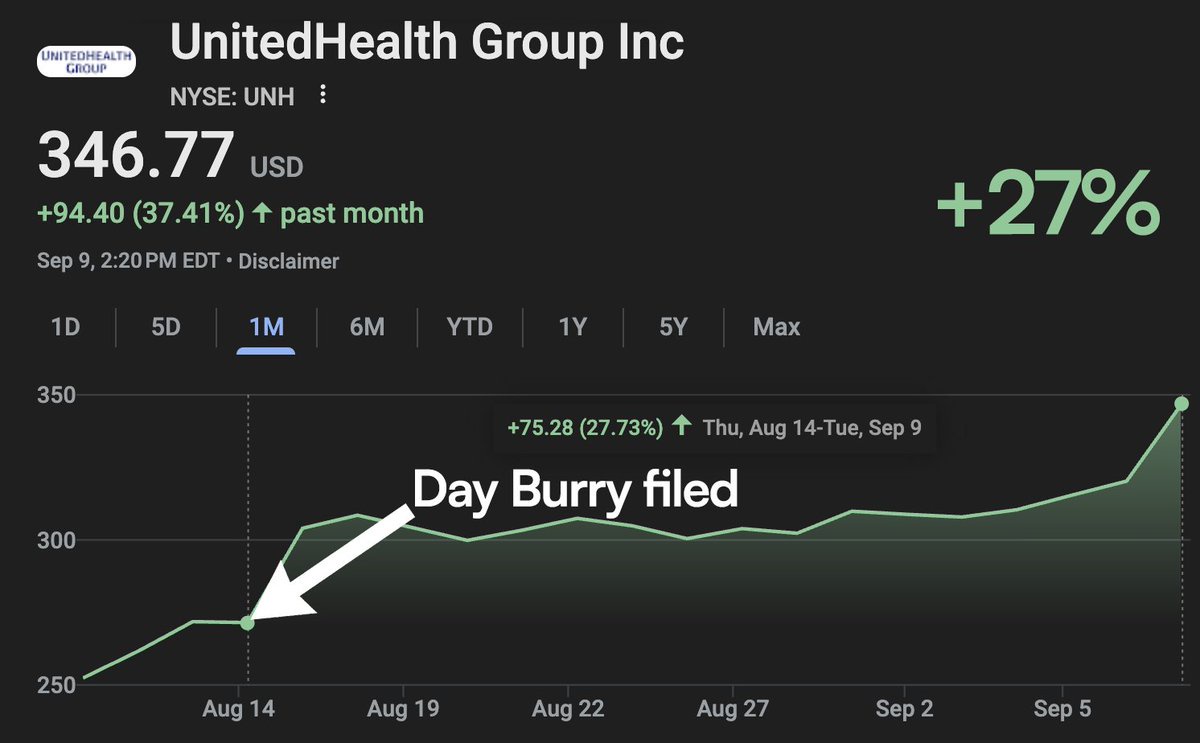Show the Max range chart
The image size is (1200, 743).
[x=777, y=327]
